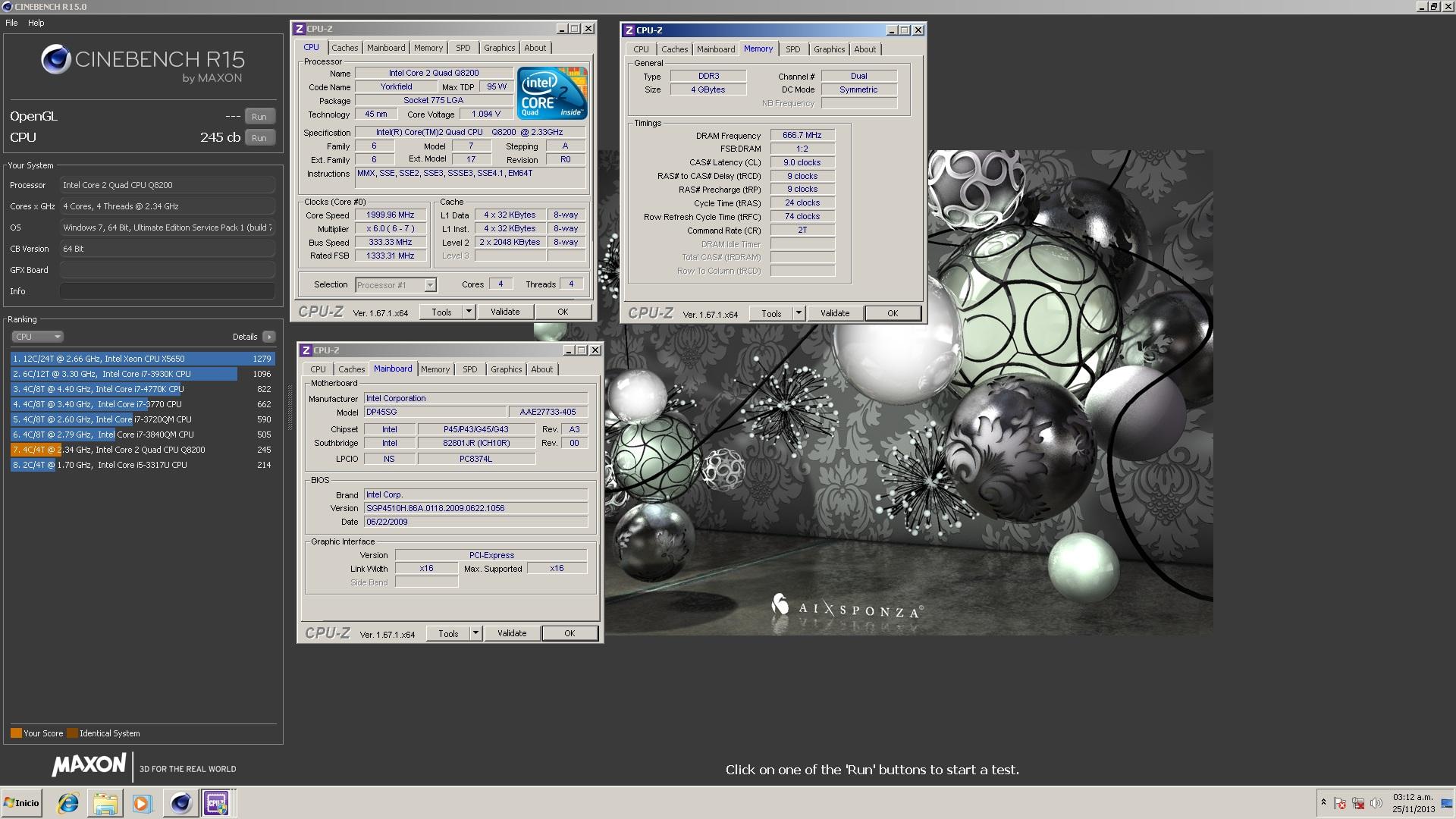The width and height of the screenshot is (1456, 819).
Task: Click the Cinebench title bar icon
Action: pos(7,6)
